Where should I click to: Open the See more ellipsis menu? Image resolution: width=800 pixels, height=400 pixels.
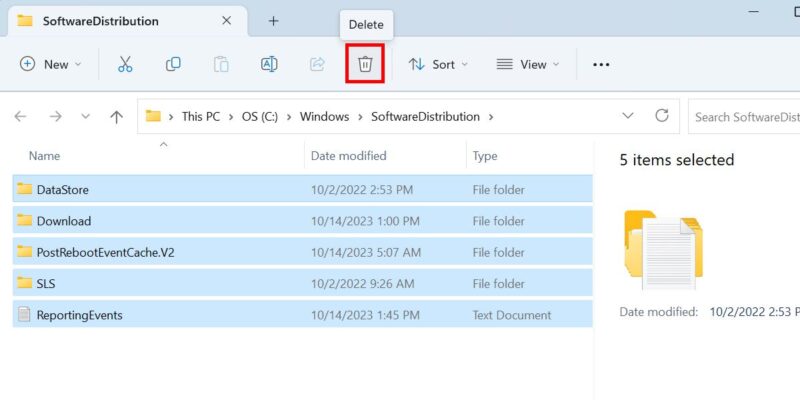point(601,65)
